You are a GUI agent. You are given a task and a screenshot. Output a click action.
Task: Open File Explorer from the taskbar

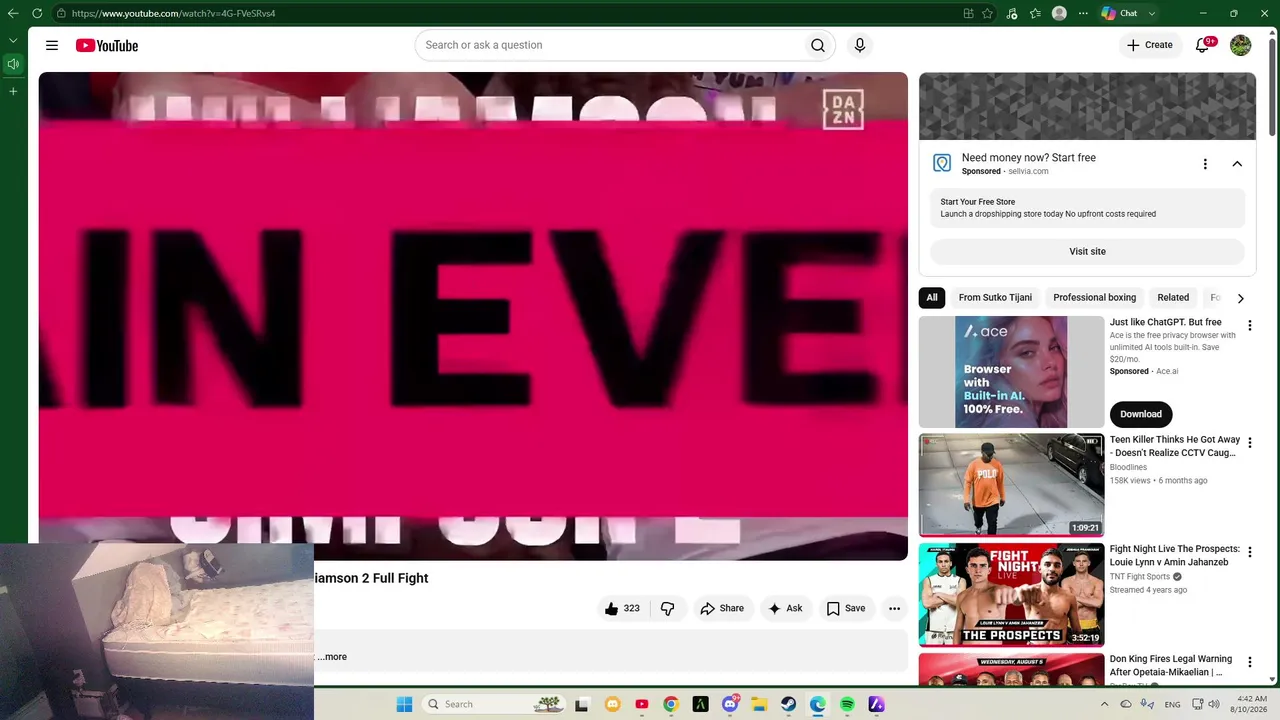tap(759, 704)
